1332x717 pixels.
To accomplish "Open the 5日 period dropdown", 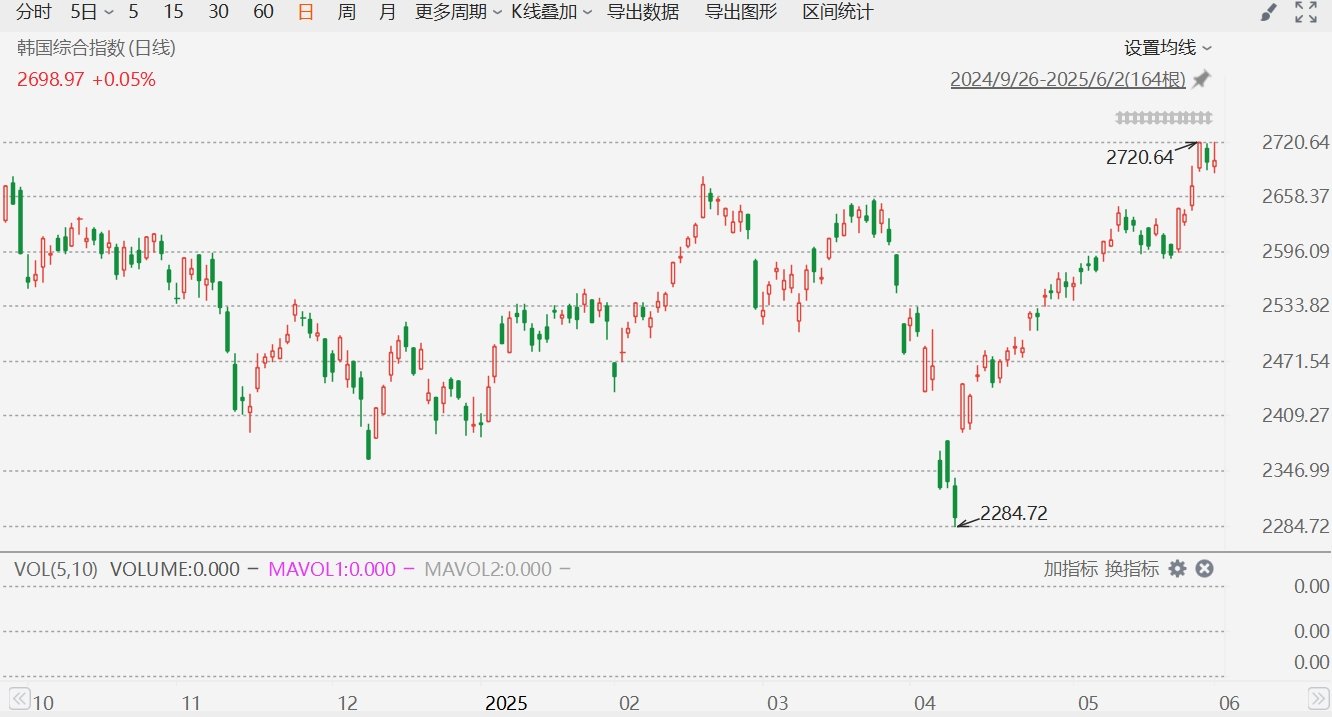I will (92, 12).
